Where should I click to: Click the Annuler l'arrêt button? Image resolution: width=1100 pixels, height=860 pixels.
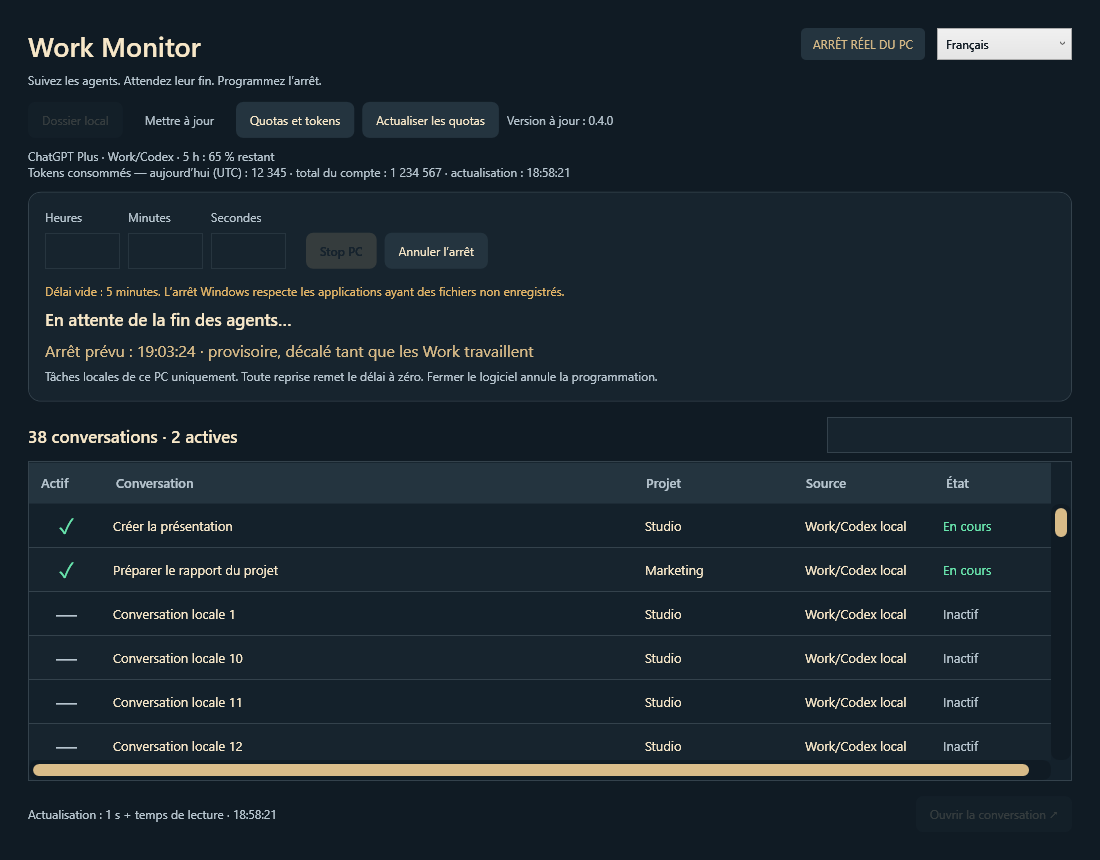[436, 251]
